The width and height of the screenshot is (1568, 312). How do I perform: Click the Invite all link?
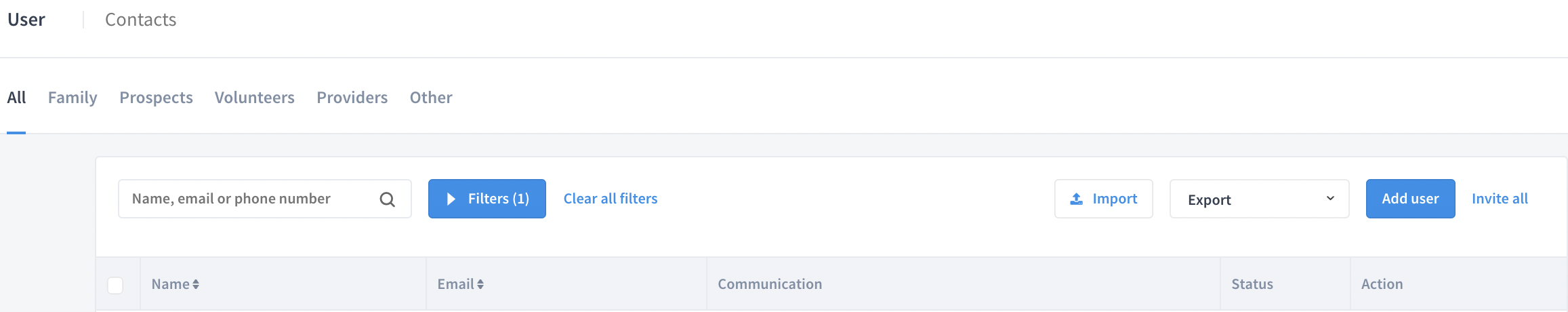coord(1500,199)
